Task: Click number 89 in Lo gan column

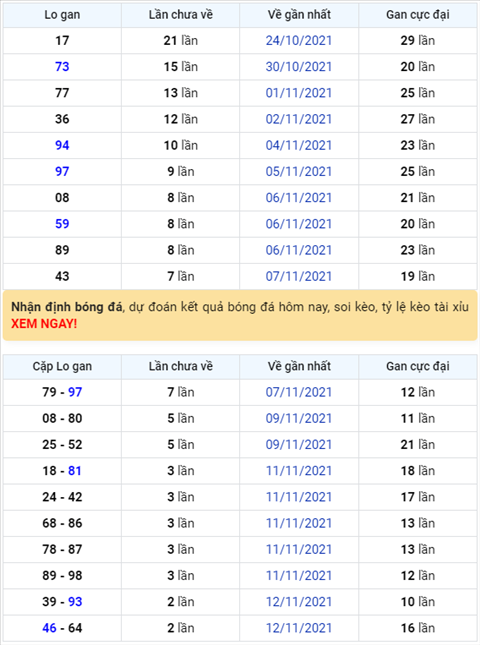Action: coord(62,250)
